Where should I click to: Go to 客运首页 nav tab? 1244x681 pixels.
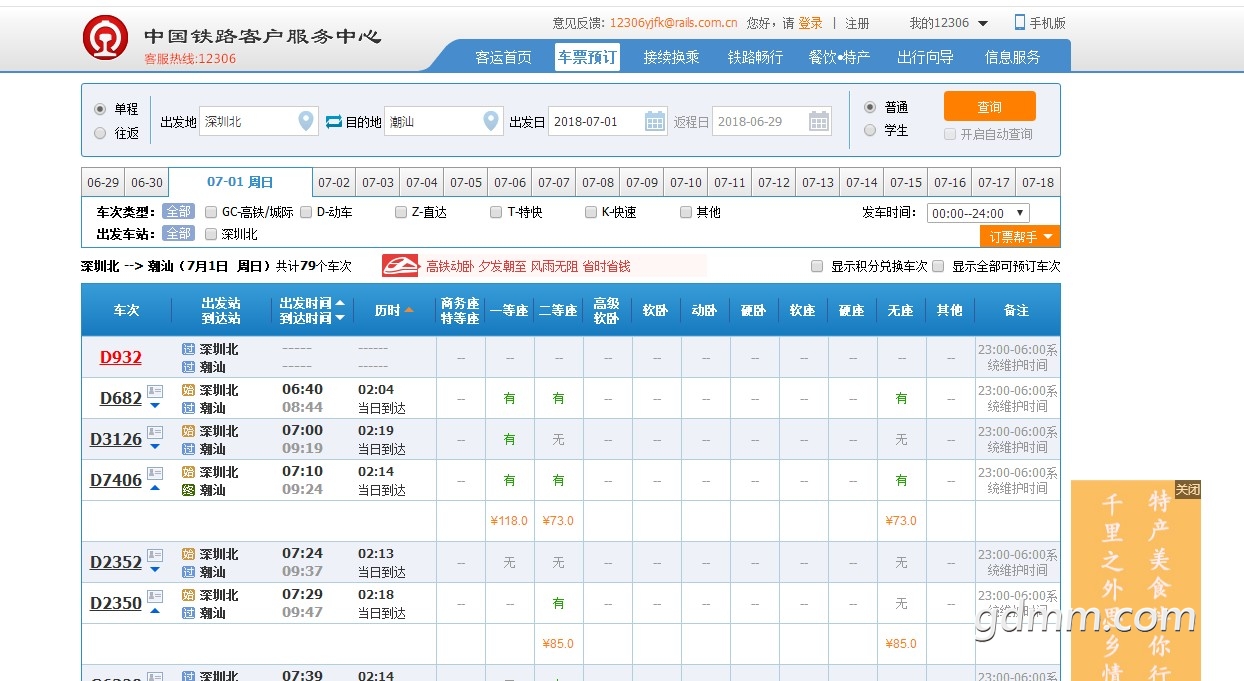(x=503, y=57)
